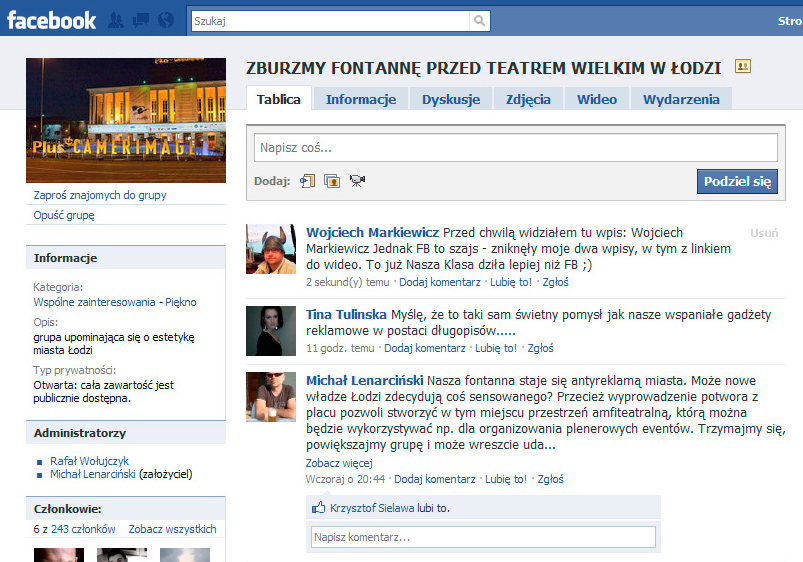This screenshot has width=803, height=562.
Task: Click the Facebook logo
Action: [51, 20]
